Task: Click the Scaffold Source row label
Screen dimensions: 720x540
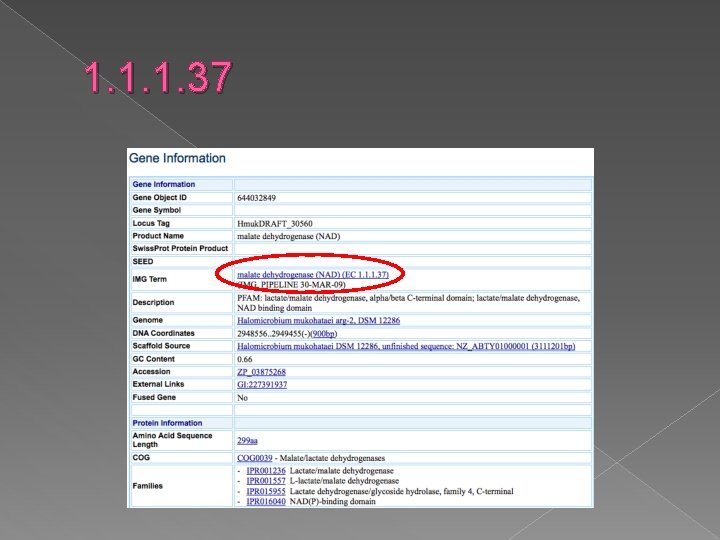Action: 161,346
